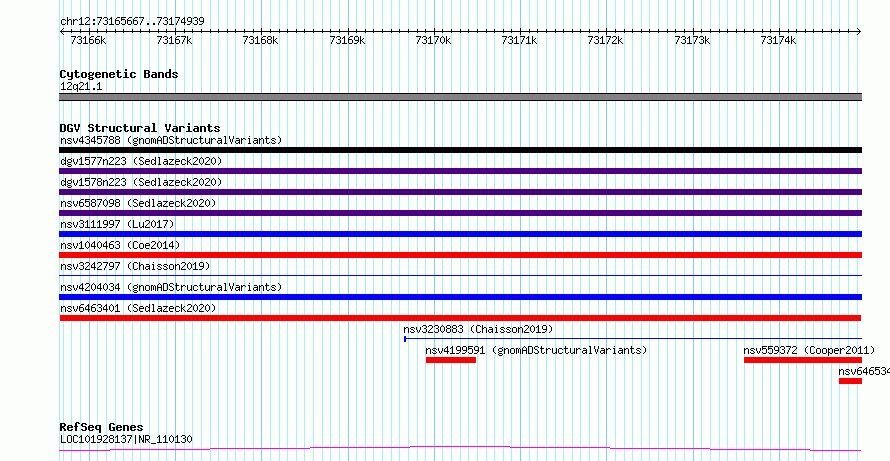Viewport: 890px width, 461px height.
Task: Click the purple nsv6587098 variant bar
Action: pos(460,213)
